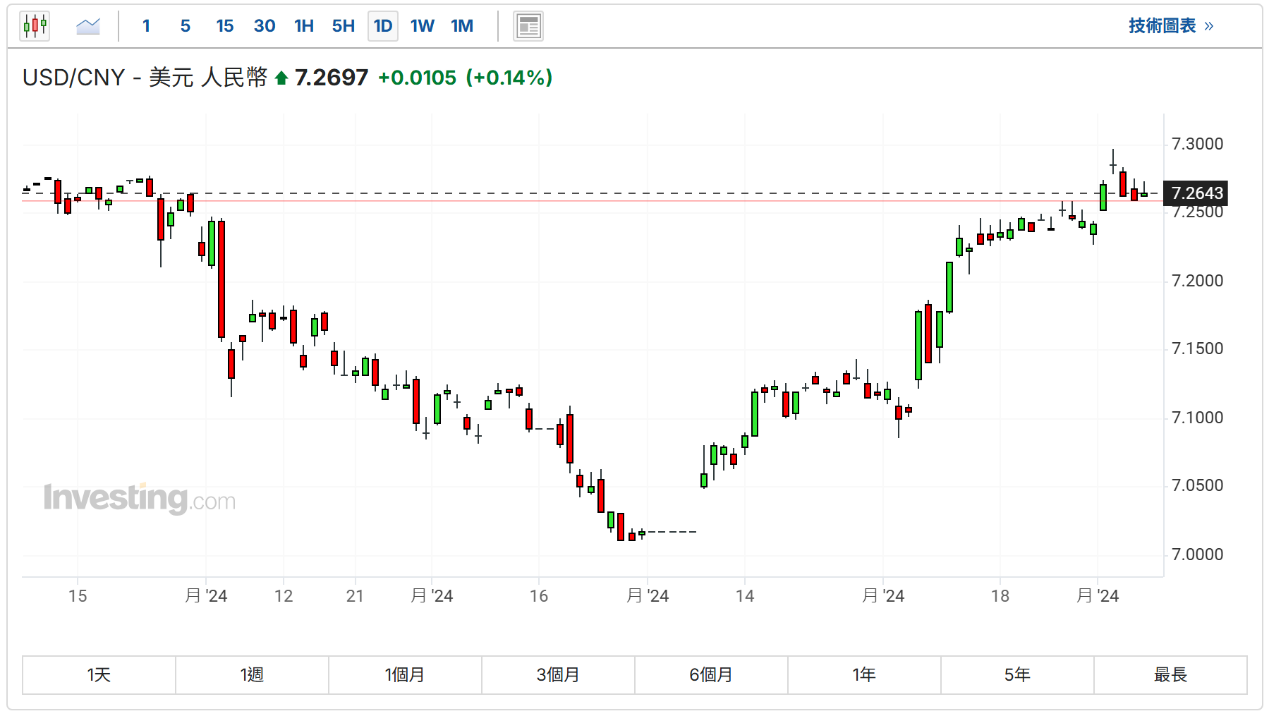Select the 1W weekly interval

click(422, 26)
